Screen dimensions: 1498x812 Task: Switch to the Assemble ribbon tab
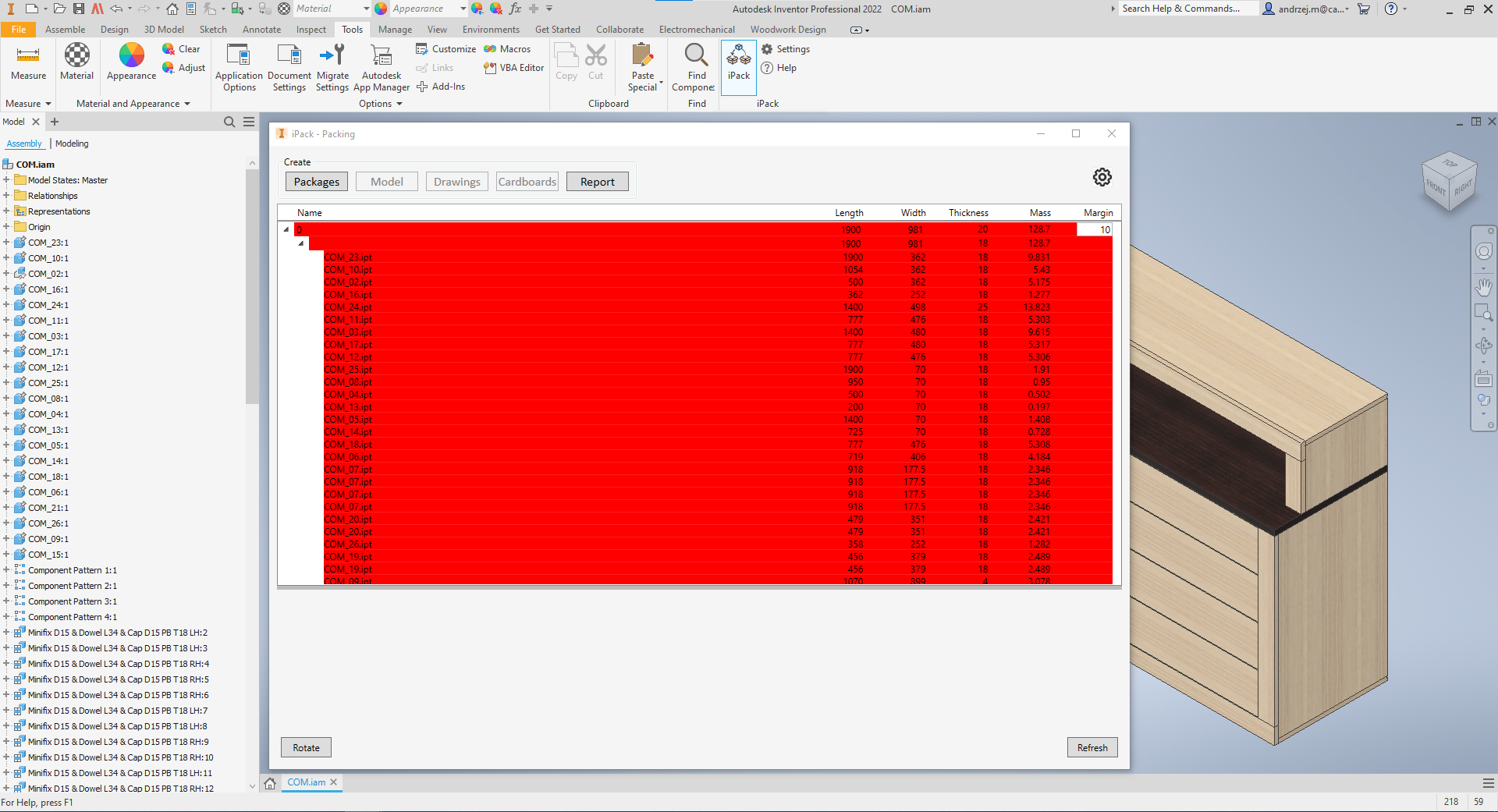tap(65, 30)
